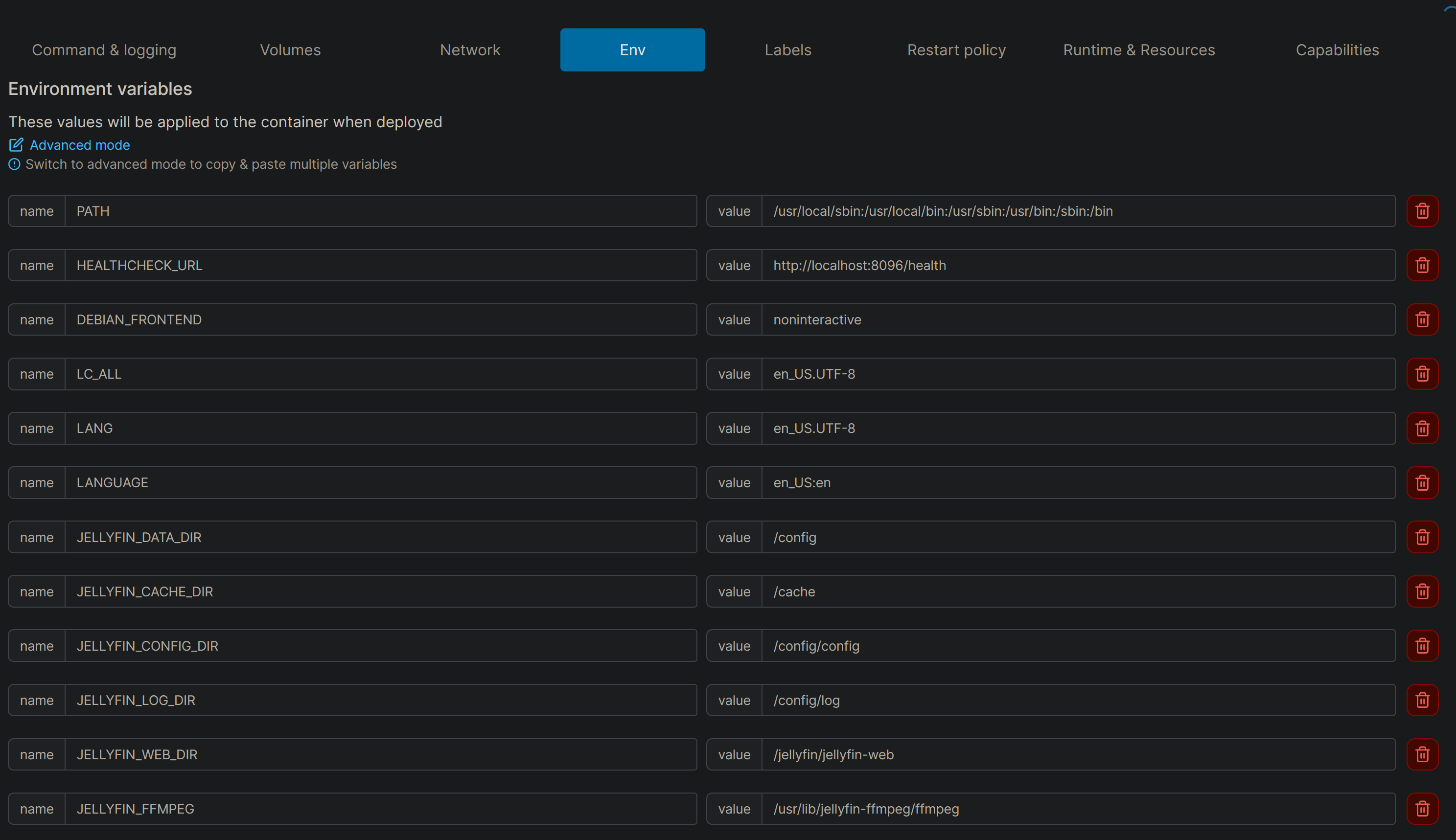
Task: Go to the Restart policy tab
Action: tap(956, 50)
